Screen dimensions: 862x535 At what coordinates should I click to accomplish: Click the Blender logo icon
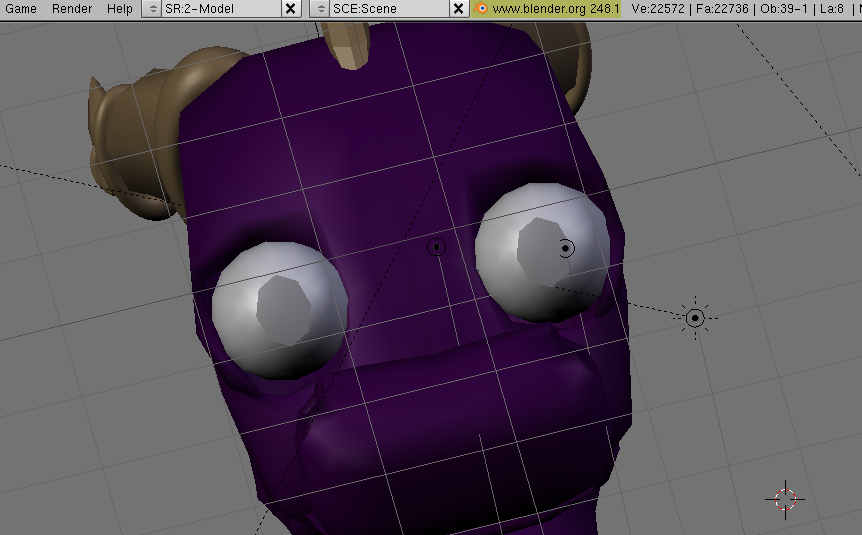point(481,9)
